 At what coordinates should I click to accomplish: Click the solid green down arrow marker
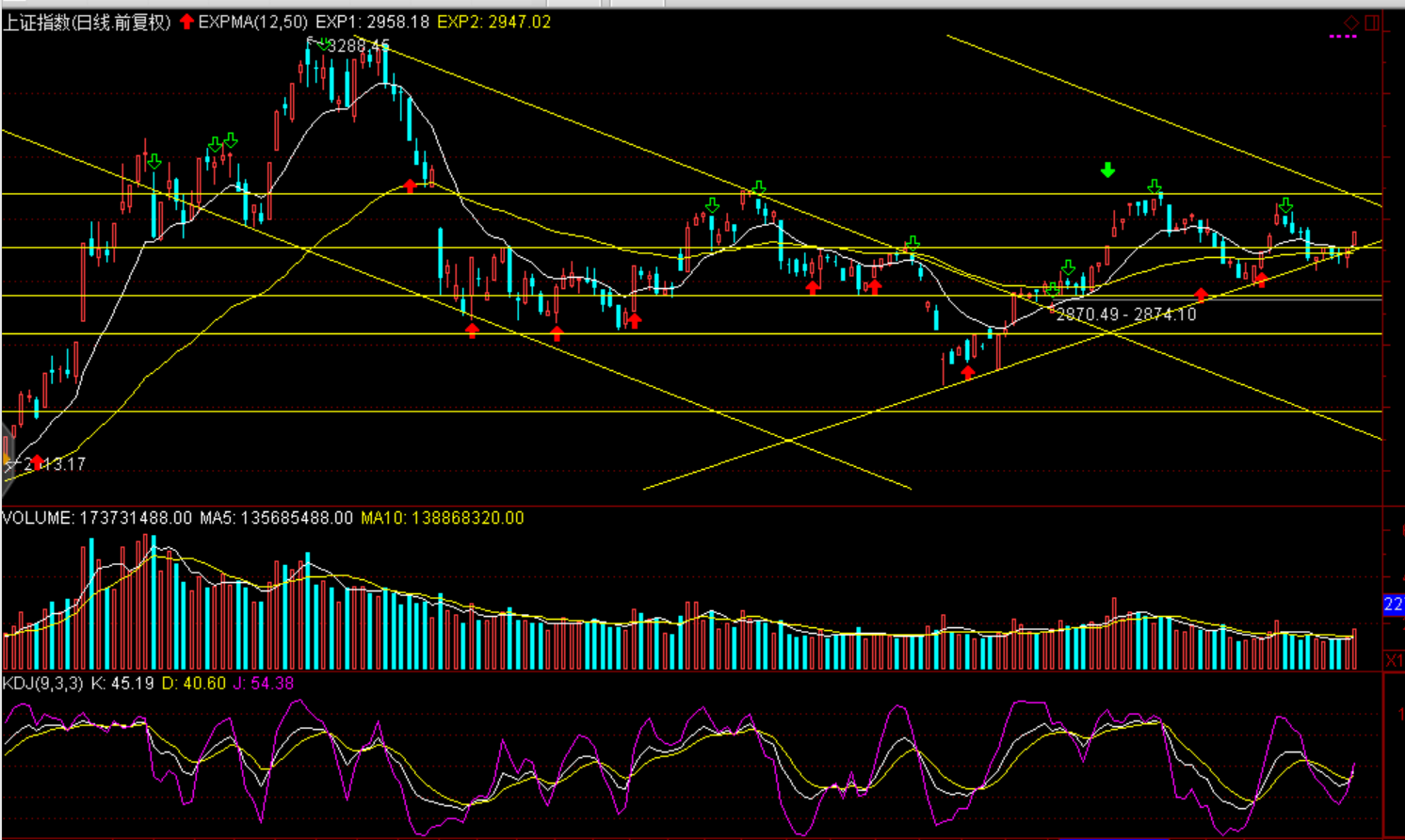1107,170
